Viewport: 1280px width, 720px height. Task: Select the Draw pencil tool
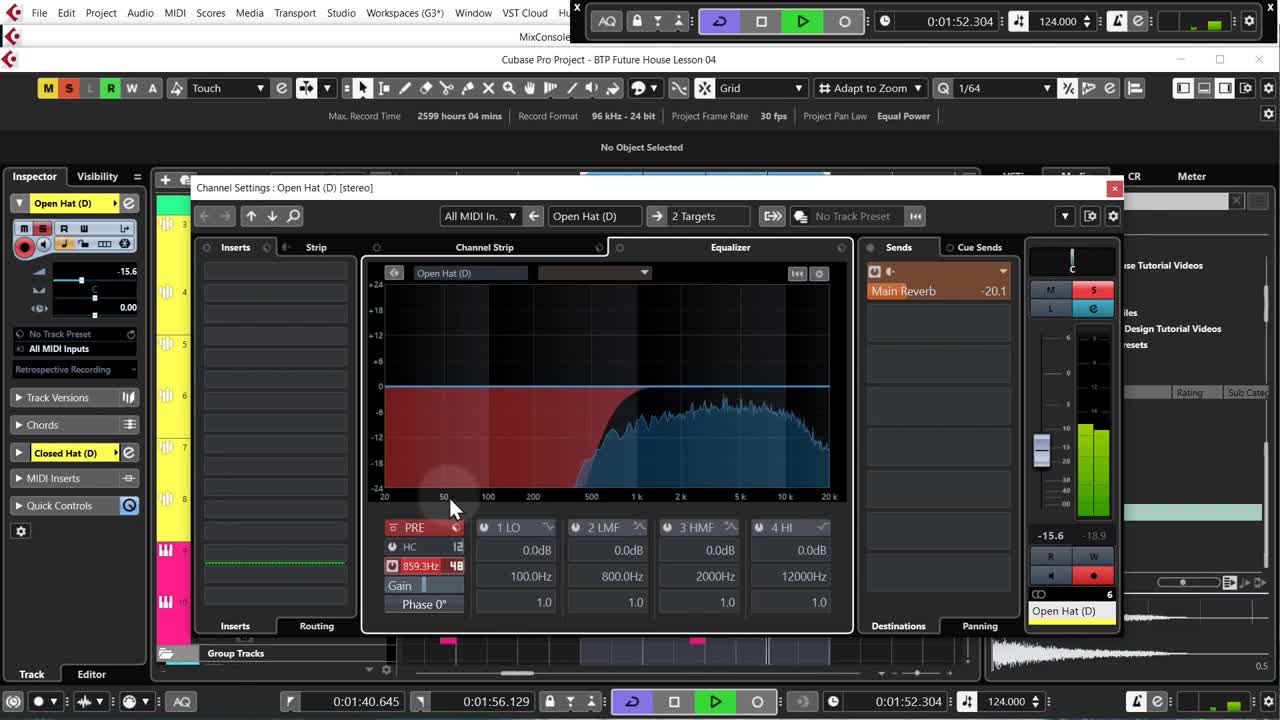click(x=404, y=88)
